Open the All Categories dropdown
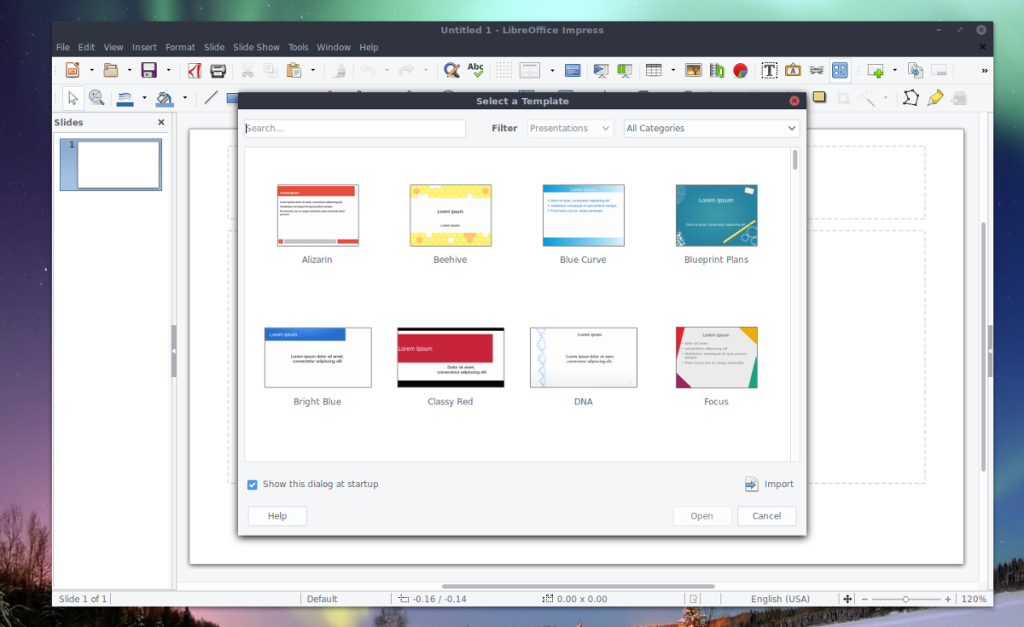Viewport: 1024px width, 627px height. [711, 128]
